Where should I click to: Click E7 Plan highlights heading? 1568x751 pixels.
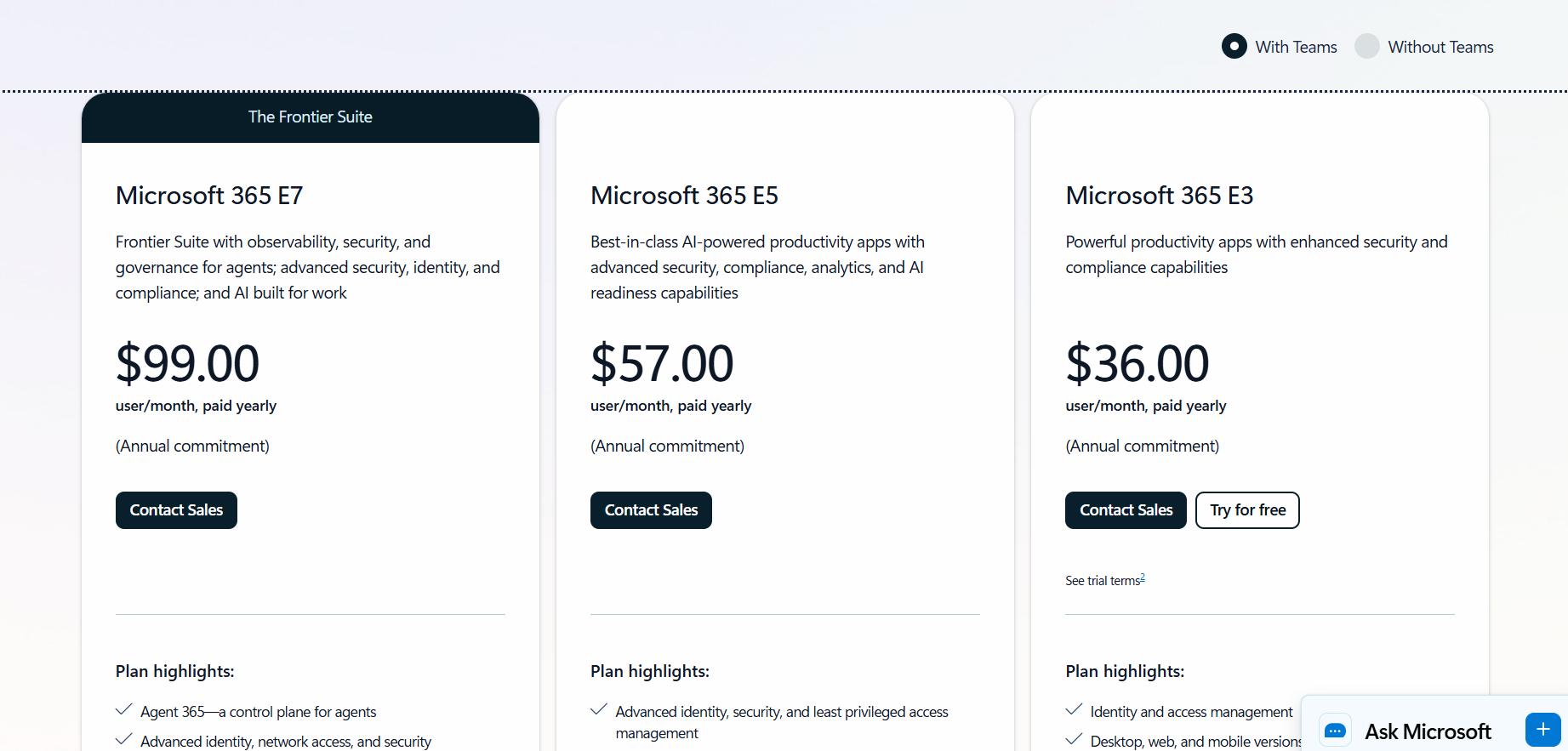click(174, 671)
